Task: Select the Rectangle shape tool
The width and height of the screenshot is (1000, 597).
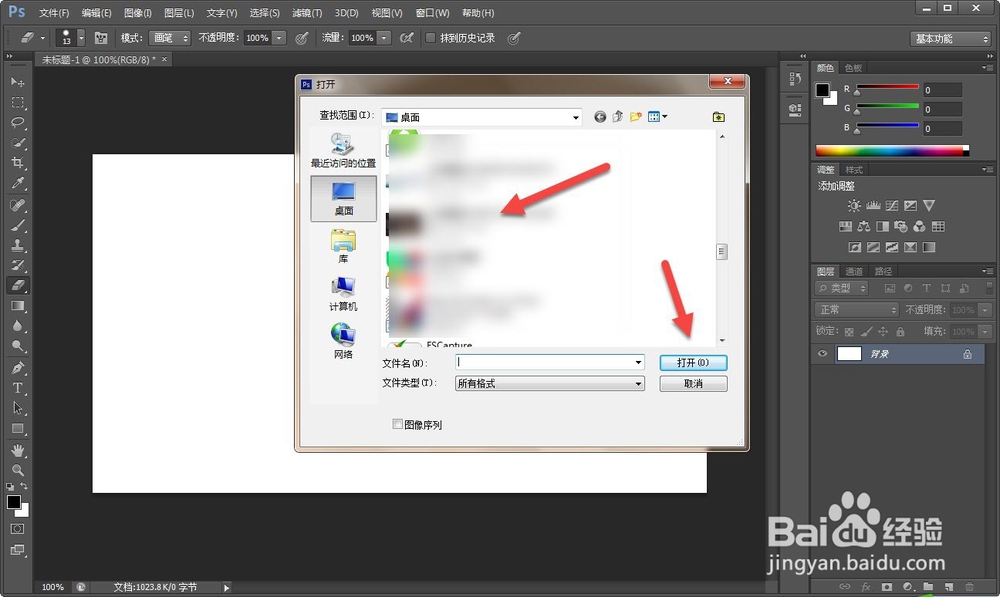Action: click(x=17, y=429)
